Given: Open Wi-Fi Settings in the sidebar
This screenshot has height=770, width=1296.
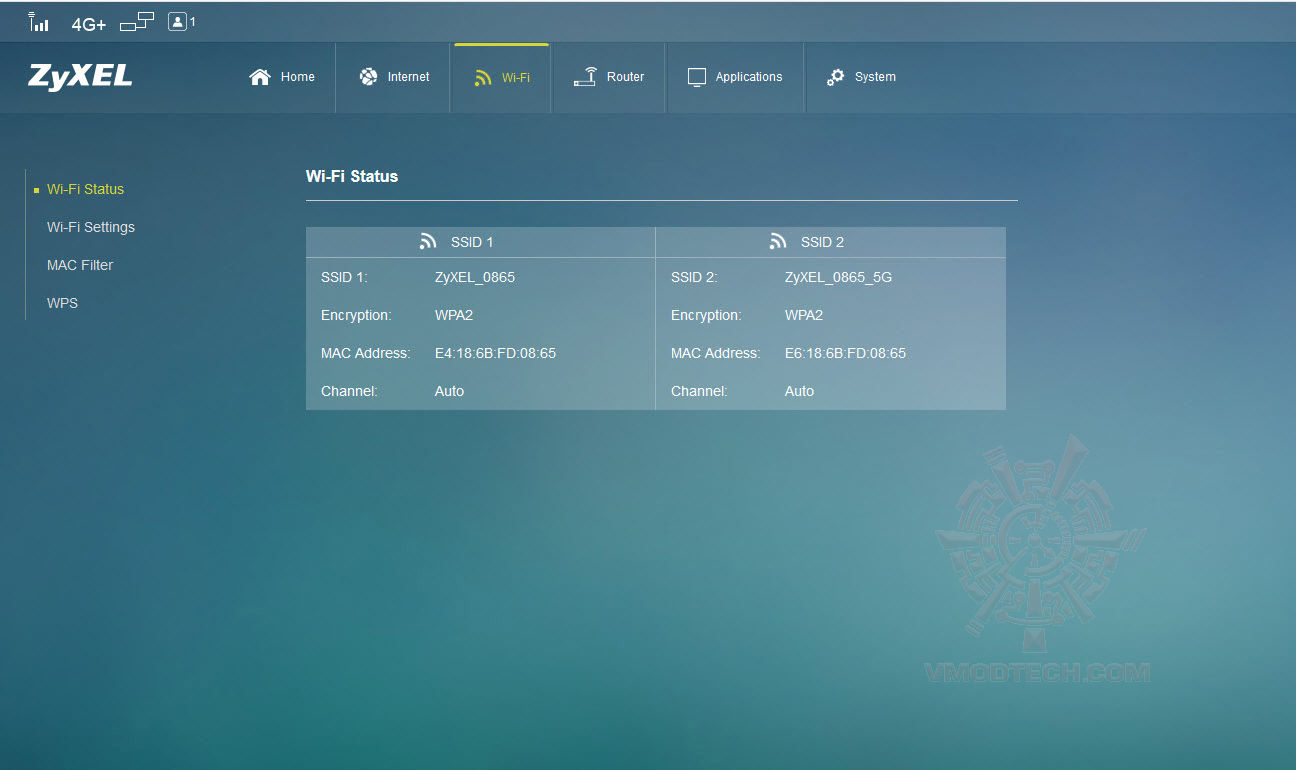Looking at the screenshot, I should (91, 227).
